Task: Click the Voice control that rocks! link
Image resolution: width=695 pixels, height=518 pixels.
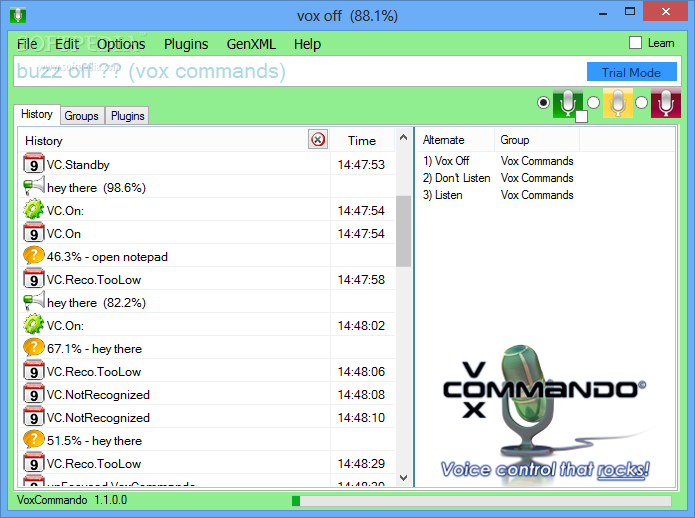Action: point(545,470)
